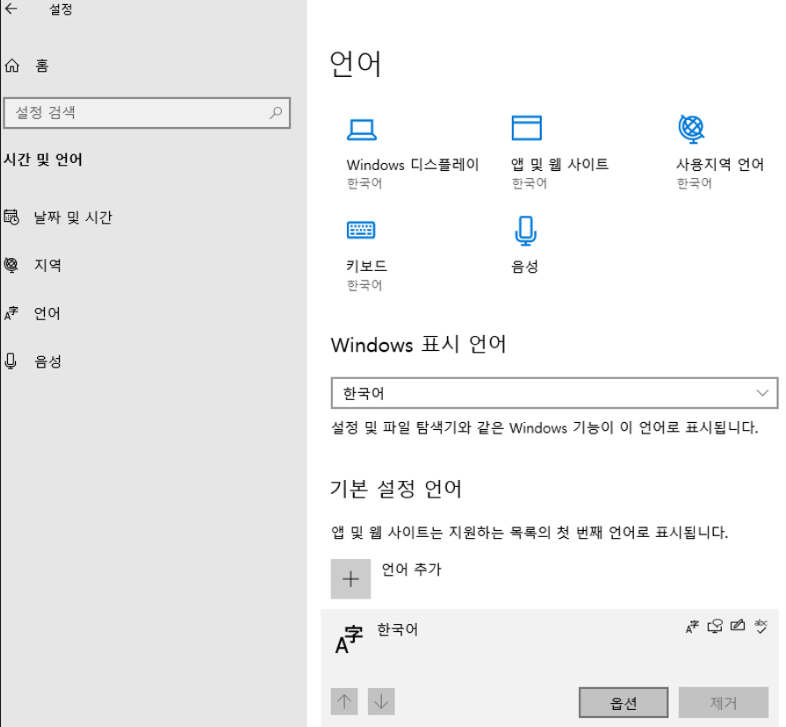786x727 pixels.
Task: Click the 시간 및 언어 section heading
Action: point(43,159)
